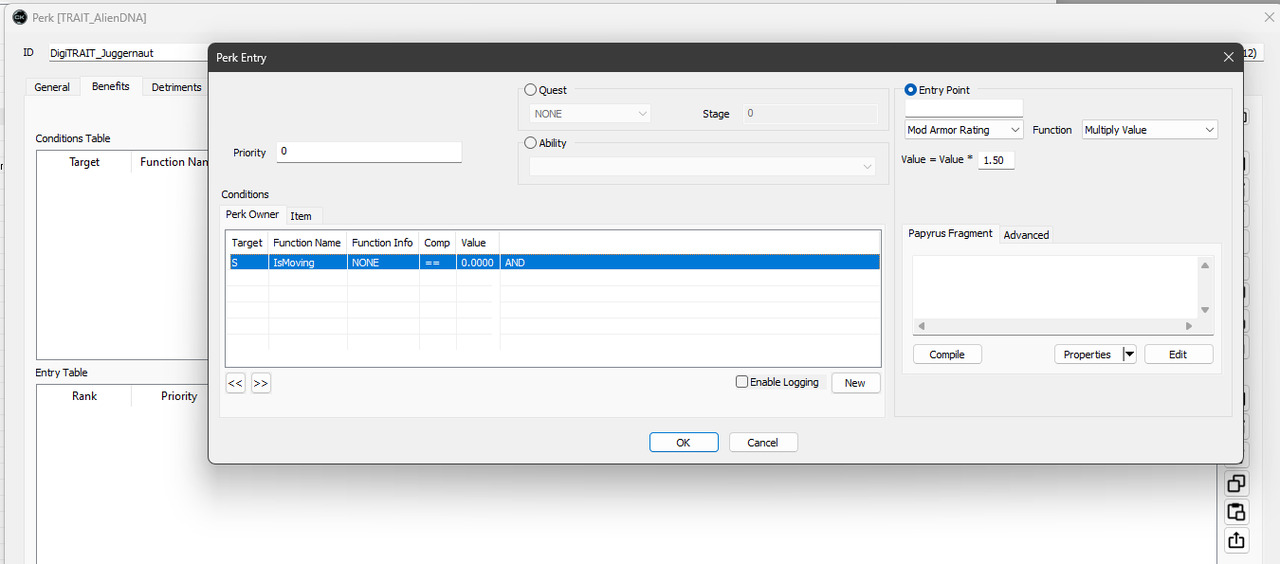This screenshot has height=564, width=1280.
Task: Select the IsMoving condition row
Action: 553,263
